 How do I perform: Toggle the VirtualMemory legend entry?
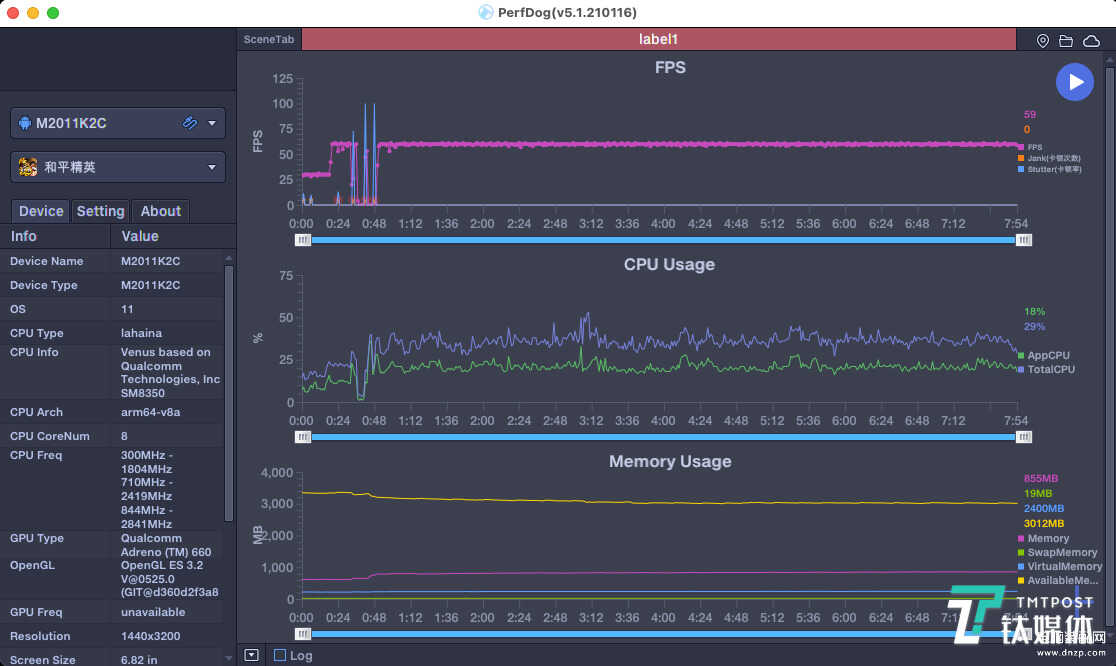click(x=1060, y=566)
